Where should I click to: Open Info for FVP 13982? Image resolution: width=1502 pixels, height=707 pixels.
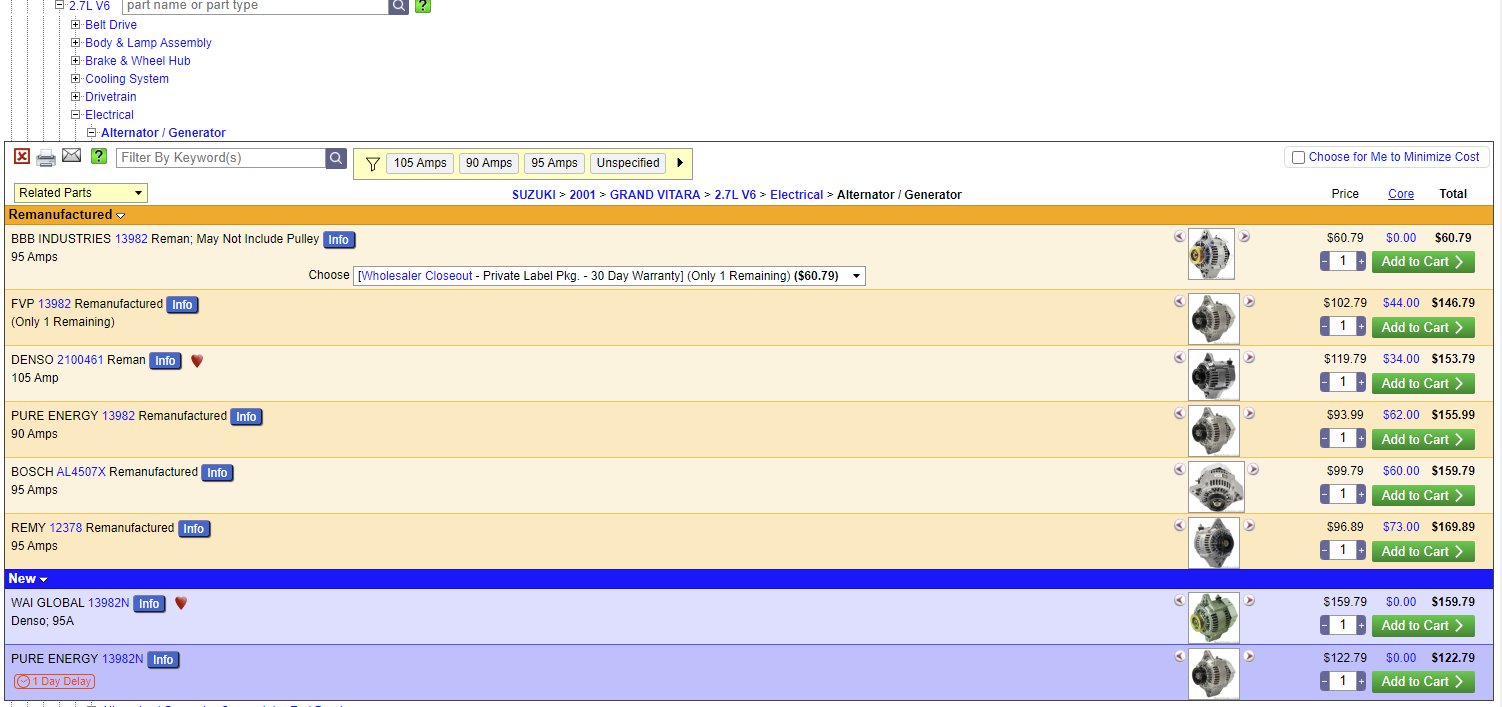[x=182, y=305]
